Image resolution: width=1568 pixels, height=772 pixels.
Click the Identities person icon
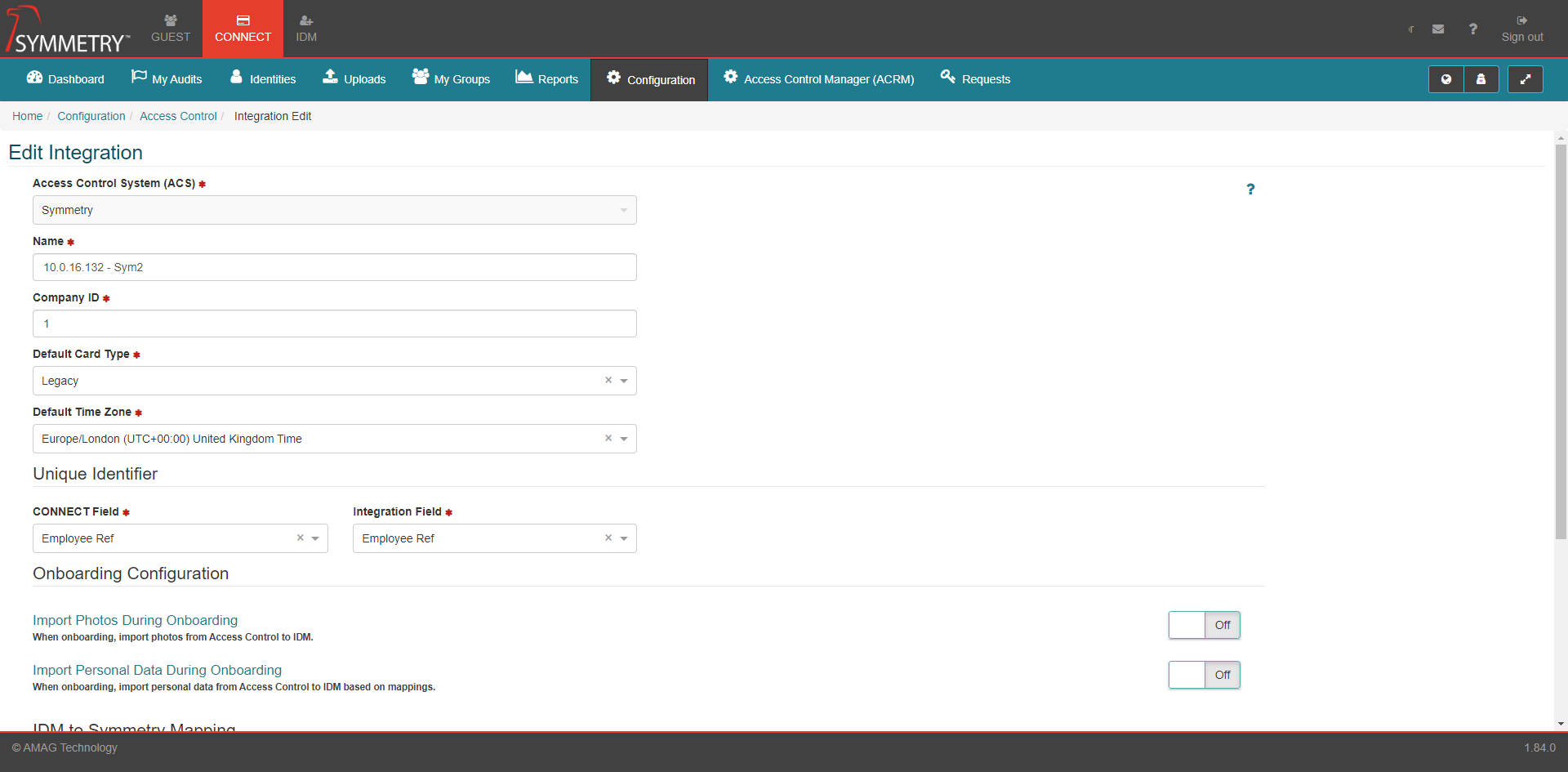[x=236, y=76]
